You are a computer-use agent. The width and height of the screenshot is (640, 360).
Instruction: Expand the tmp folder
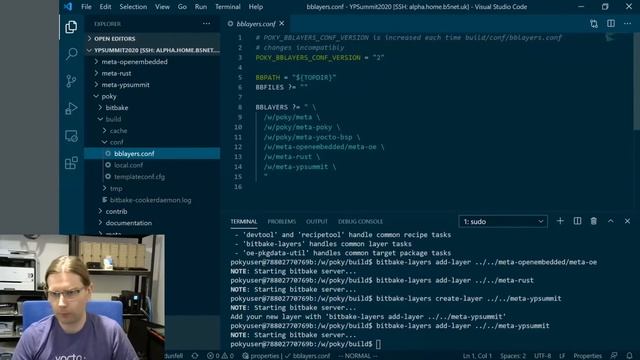[x=153, y=188]
